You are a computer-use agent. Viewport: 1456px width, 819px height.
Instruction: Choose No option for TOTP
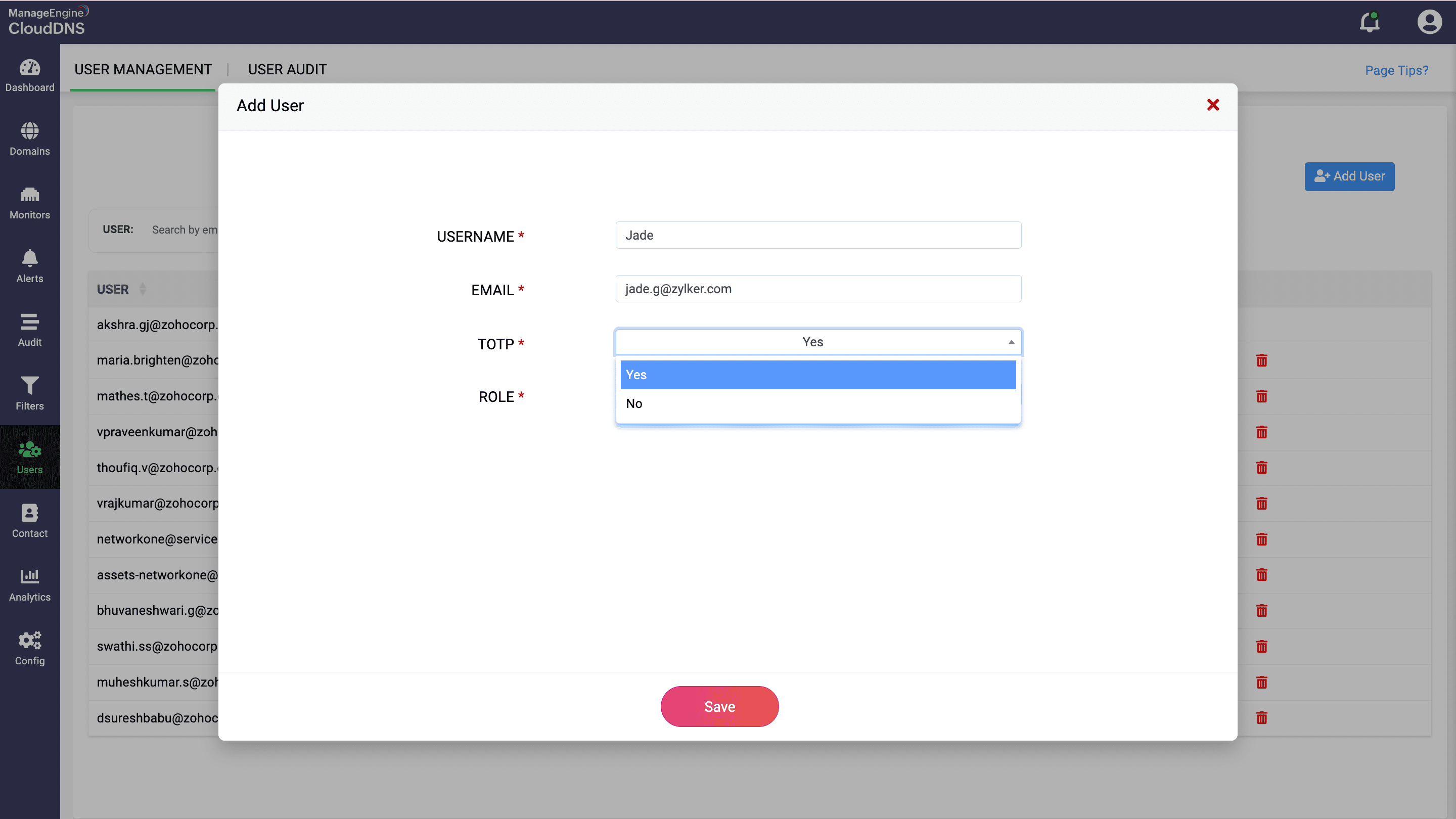point(817,403)
